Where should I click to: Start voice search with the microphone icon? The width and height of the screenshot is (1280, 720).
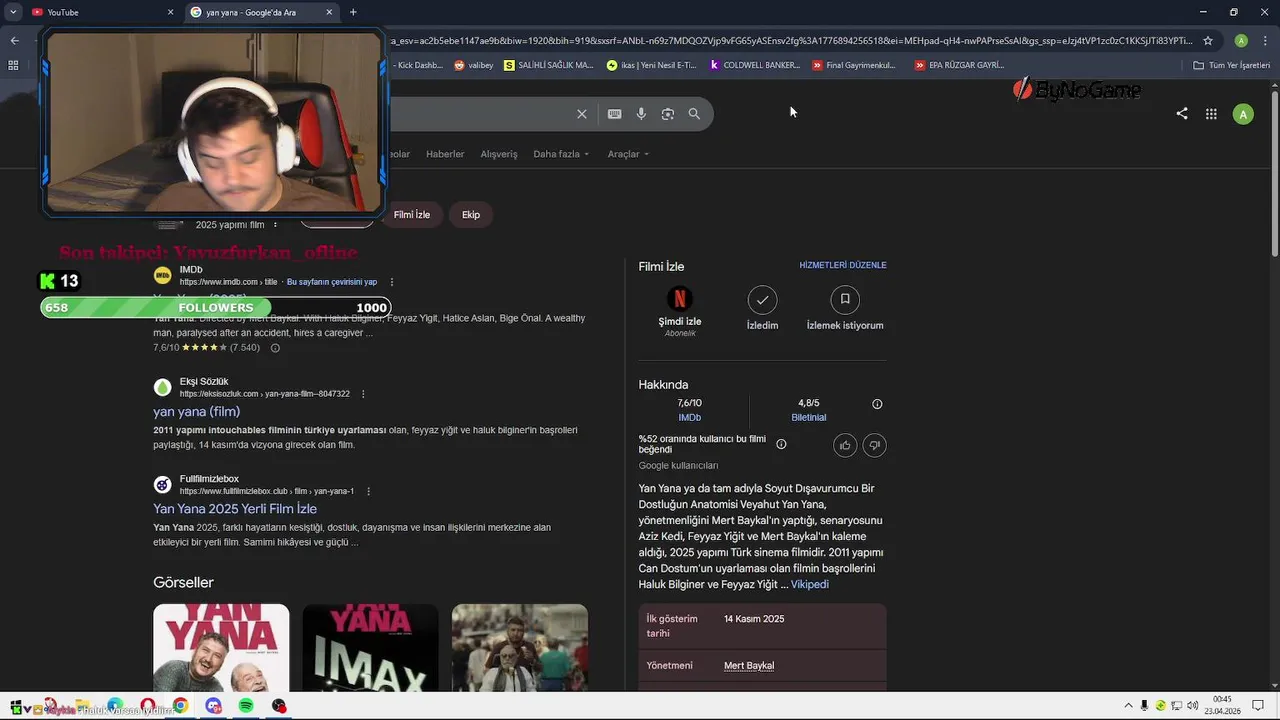[641, 114]
